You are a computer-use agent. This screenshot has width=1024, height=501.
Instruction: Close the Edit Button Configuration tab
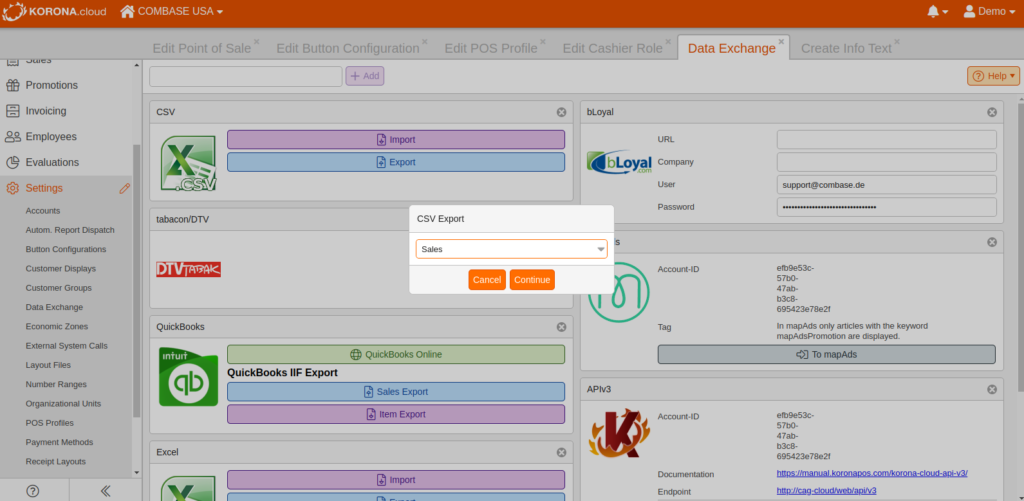(x=424, y=41)
